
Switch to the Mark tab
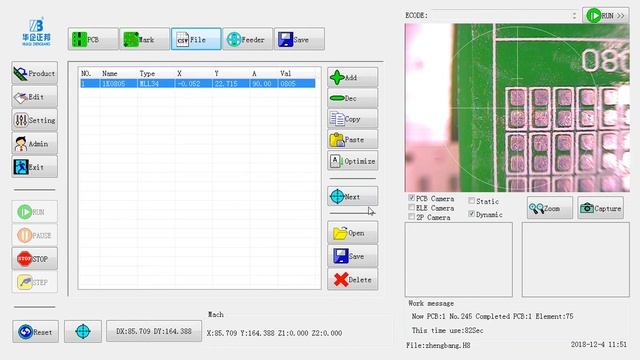pyautogui.click(x=144, y=39)
